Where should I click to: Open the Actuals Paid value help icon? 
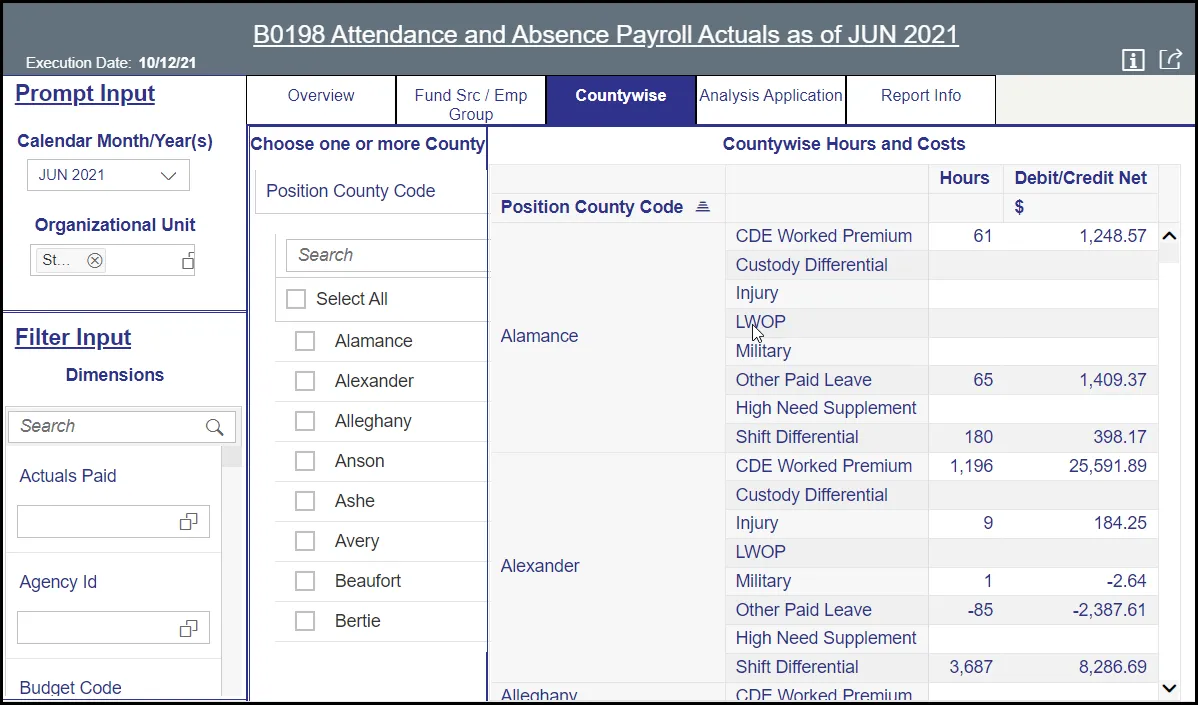tap(188, 522)
